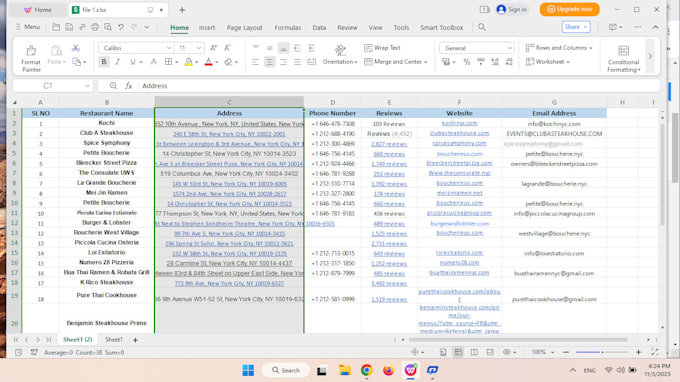Click the fx insert function icon

128,86
